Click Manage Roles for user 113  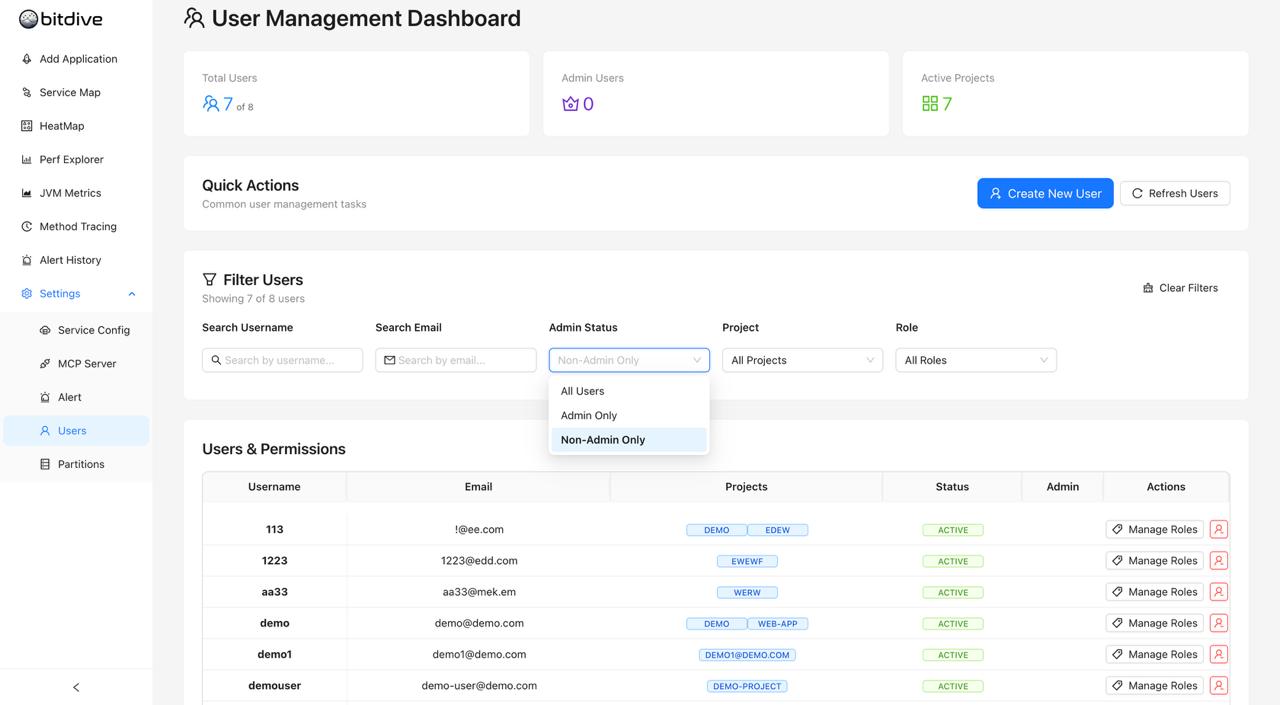[x=1154, y=529]
